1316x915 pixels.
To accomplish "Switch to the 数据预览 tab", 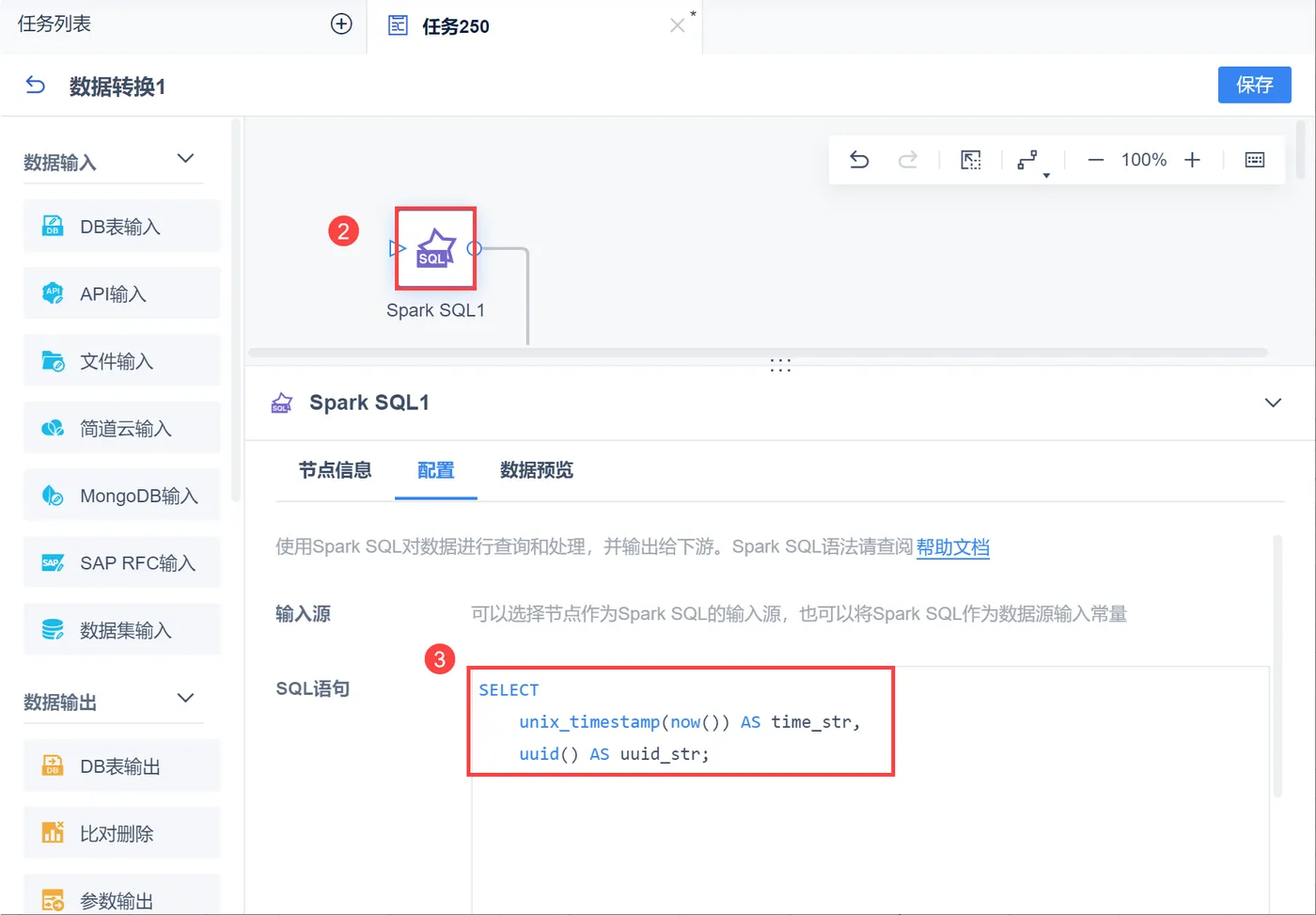I will click(x=537, y=470).
